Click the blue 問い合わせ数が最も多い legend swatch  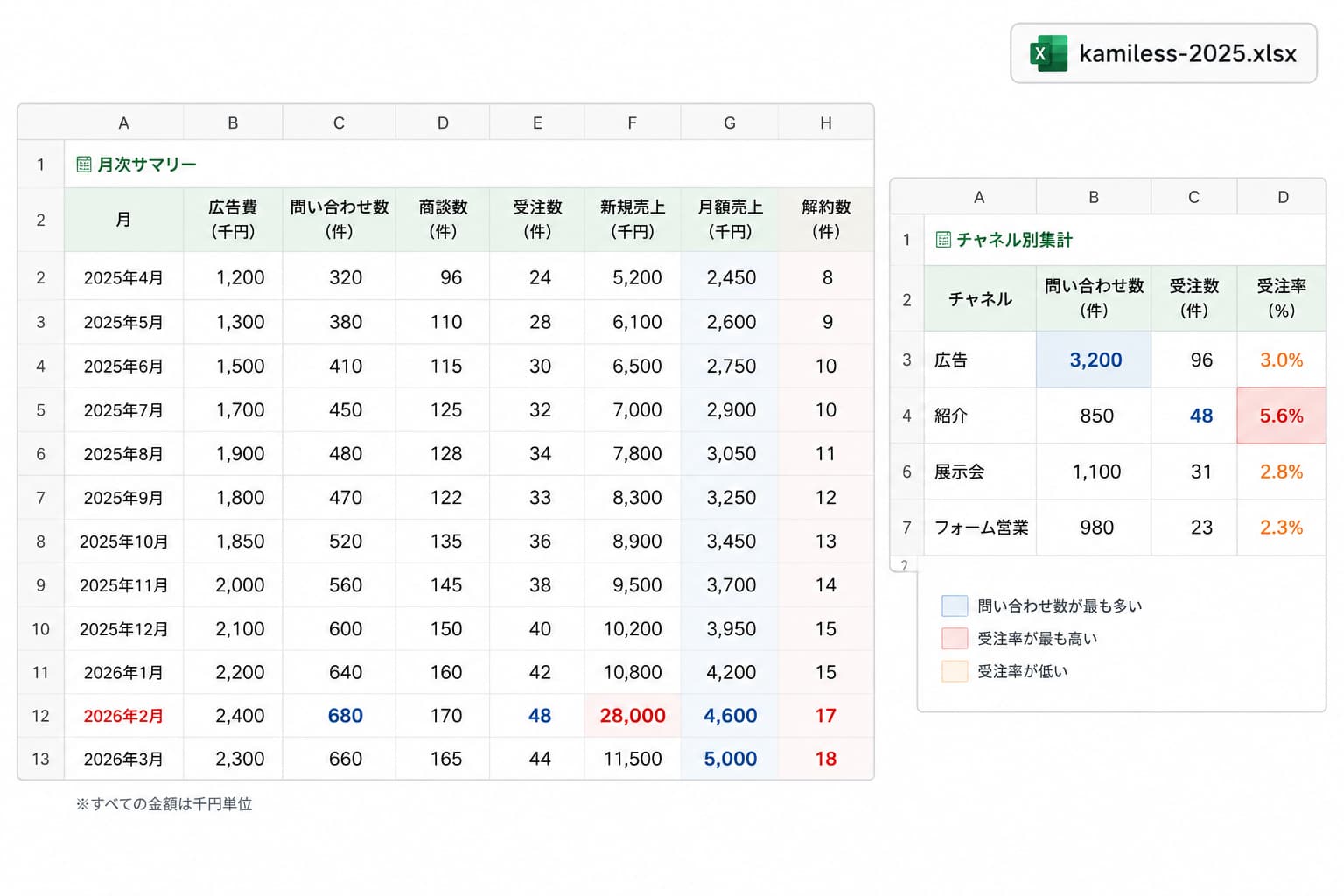pos(955,605)
